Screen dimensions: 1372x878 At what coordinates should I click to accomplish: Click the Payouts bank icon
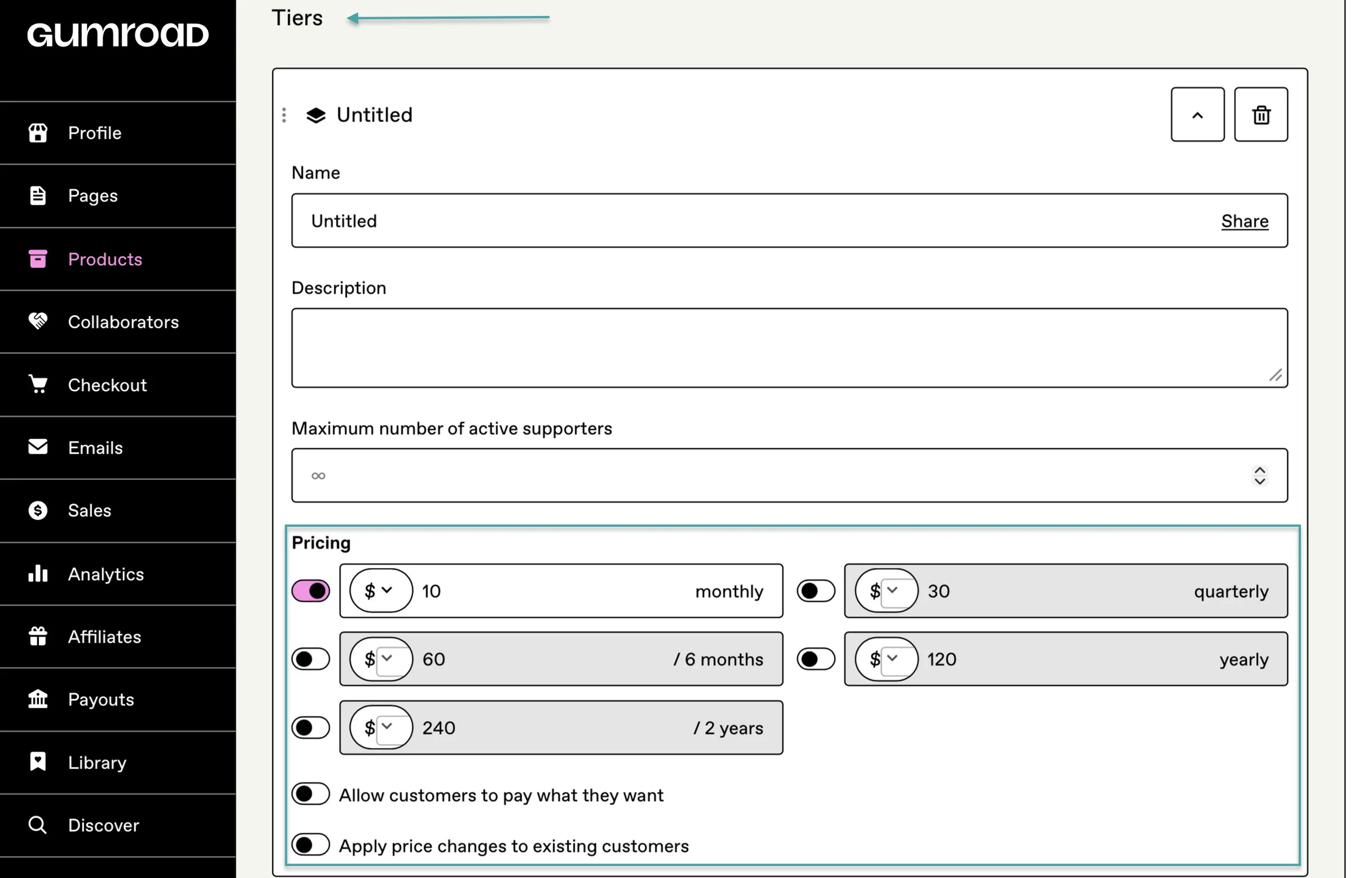pos(38,699)
